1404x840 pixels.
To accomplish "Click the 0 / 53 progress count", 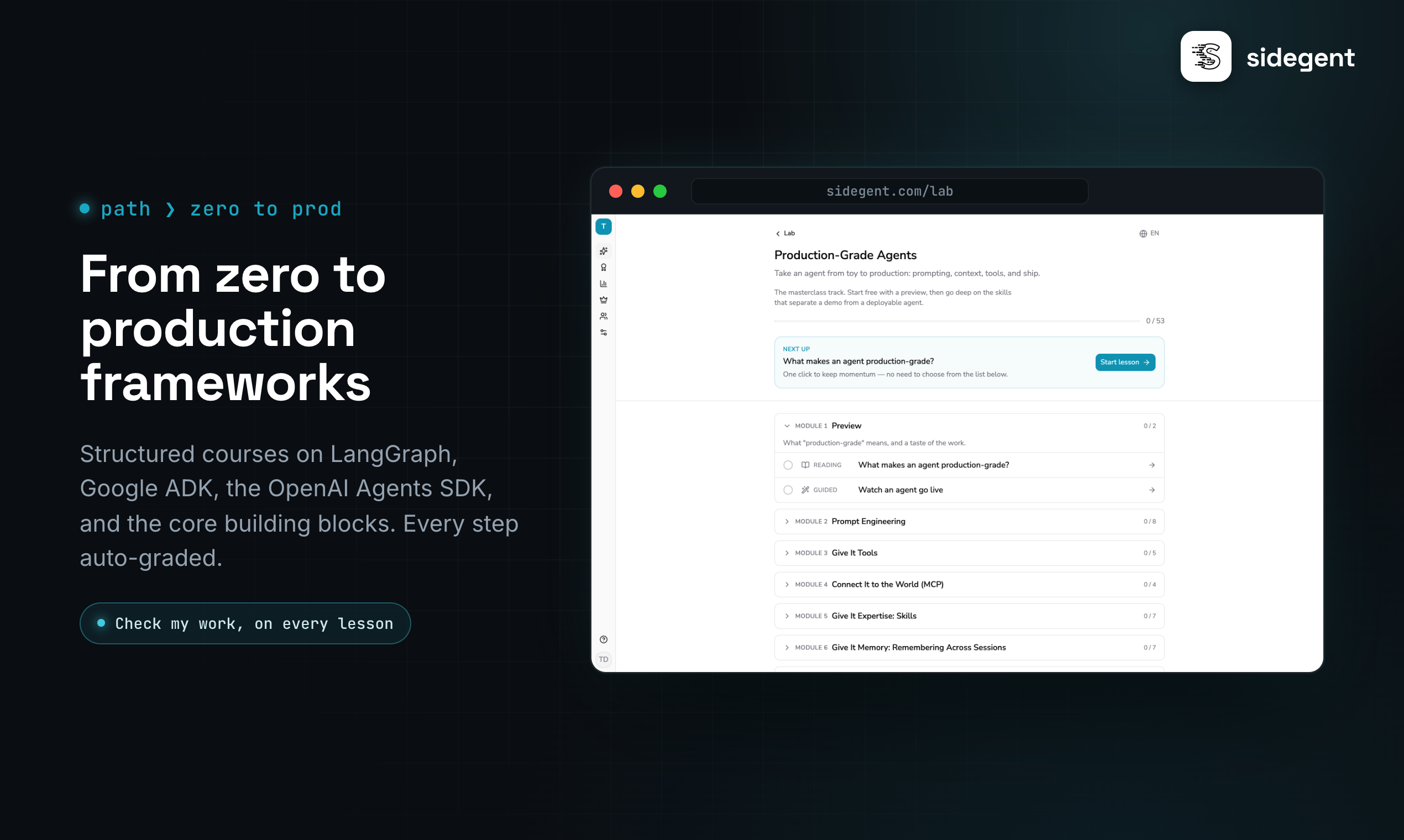I will pos(1155,321).
